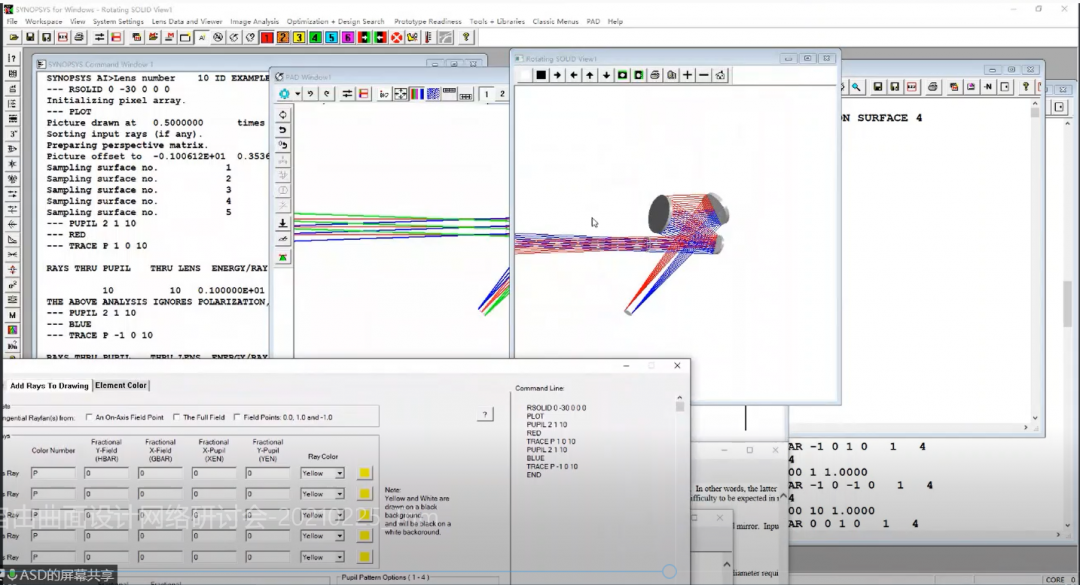Rotate SOLID view right with right arrow
Screen dimensions: 1080x585
tap(557, 75)
